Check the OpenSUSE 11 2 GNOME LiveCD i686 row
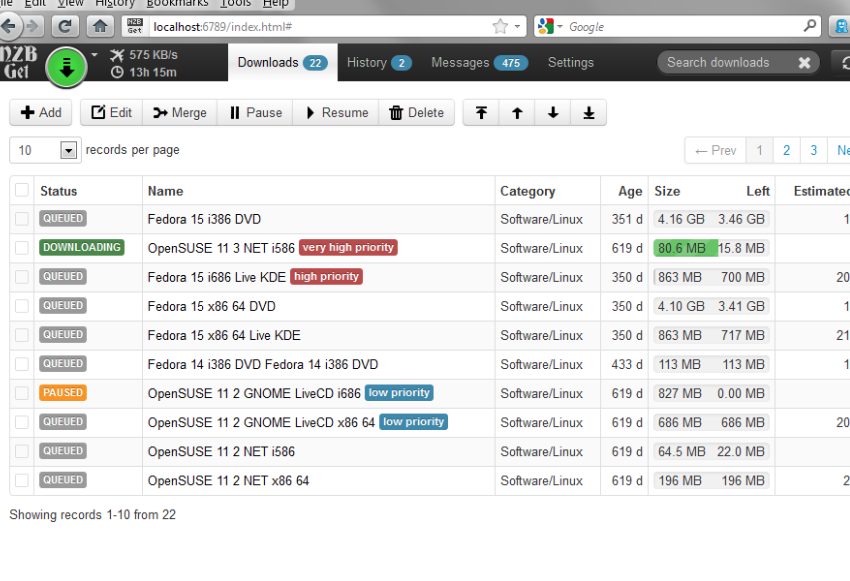Image resolution: width=850 pixels, height=581 pixels. 22,393
